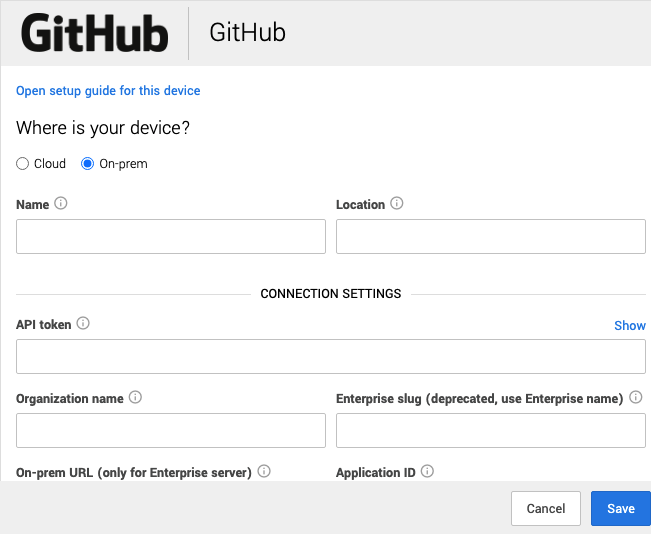Click the info icon next to Name

pos(61,203)
